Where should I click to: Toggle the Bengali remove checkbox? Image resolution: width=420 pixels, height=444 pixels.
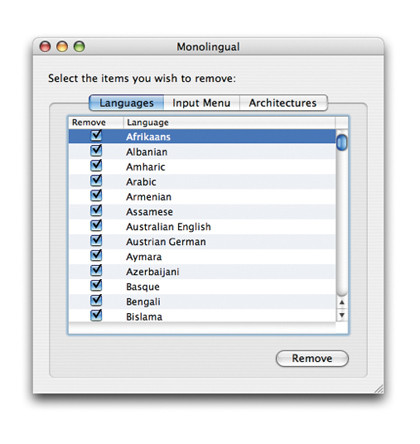[96, 301]
